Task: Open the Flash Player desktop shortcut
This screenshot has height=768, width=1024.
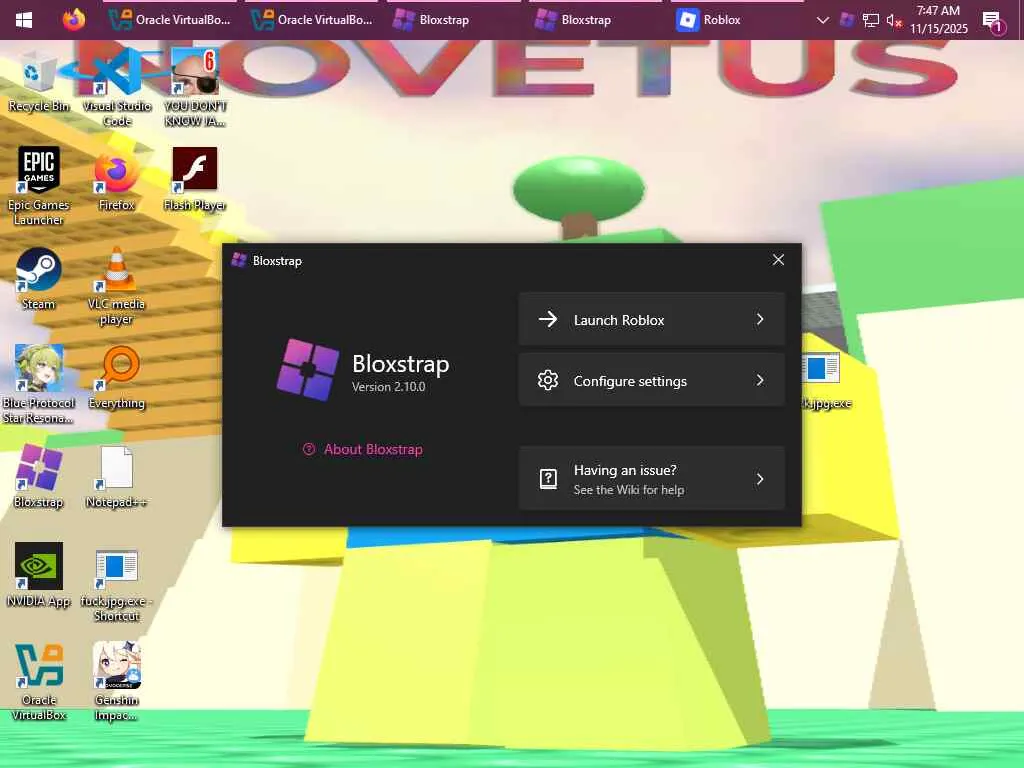Action: 195,180
